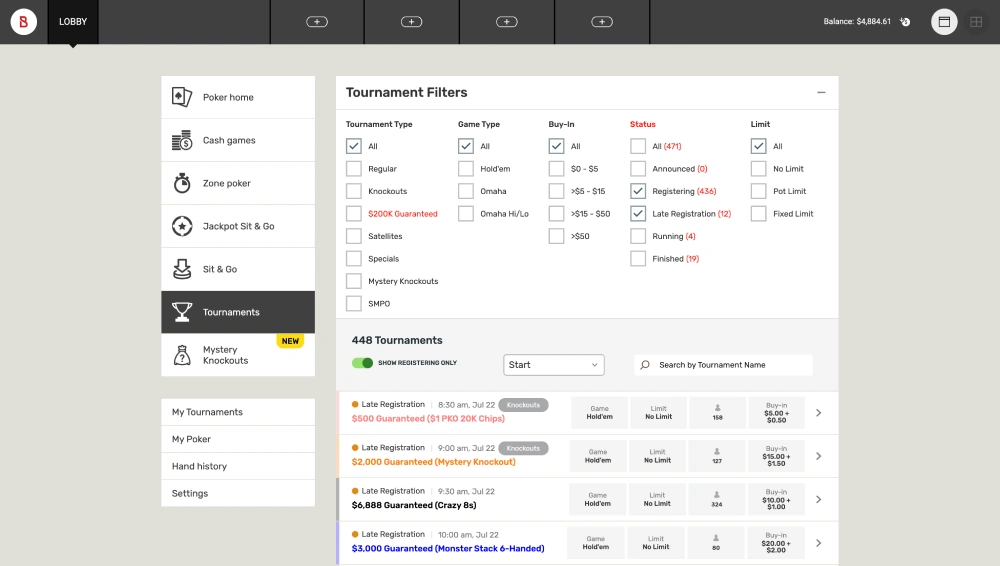Click the deposit icon beside balance
The image size is (1000, 566).
tap(905, 22)
